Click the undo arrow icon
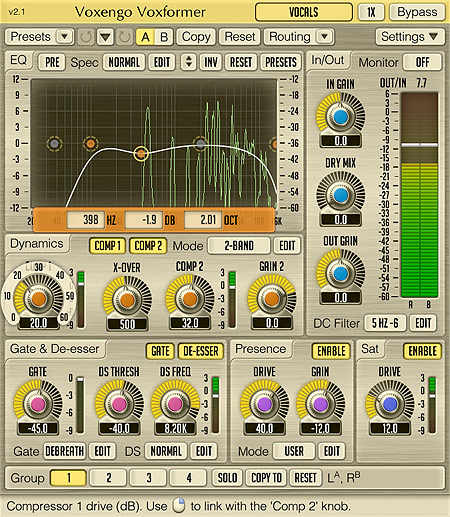The image size is (450, 517). (86, 37)
